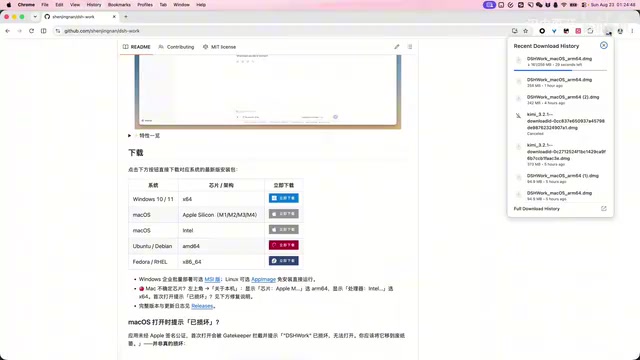Screen dimensions: 640x360
Task: Open a new tab with plus button
Action: [126, 17]
